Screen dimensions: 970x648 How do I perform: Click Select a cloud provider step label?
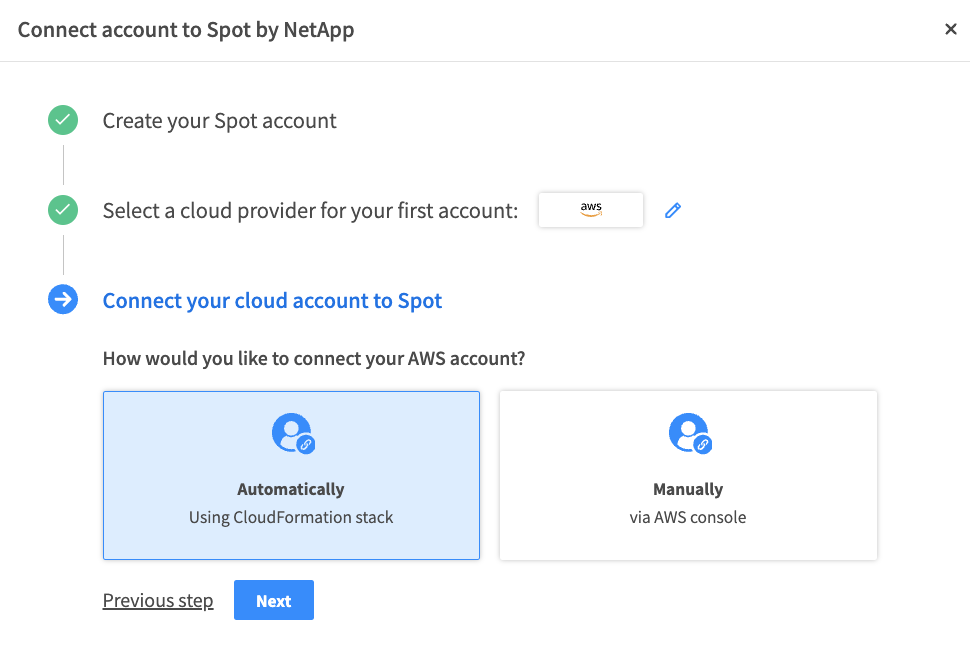[310, 211]
